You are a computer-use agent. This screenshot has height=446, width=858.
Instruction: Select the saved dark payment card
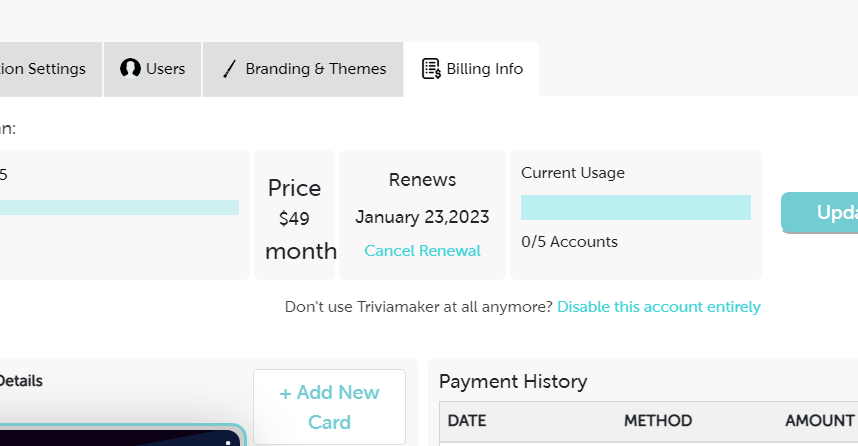120,436
